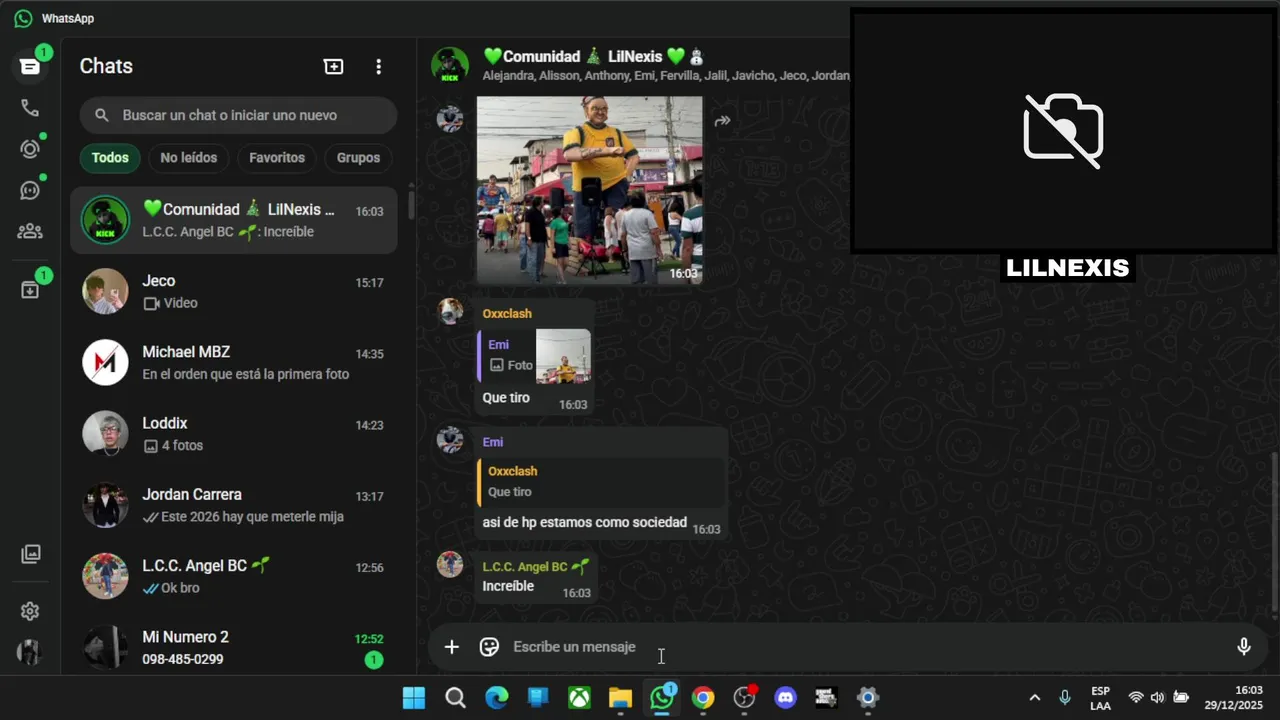
Task: Show hidden system tray icons
Action: pos(1035,698)
